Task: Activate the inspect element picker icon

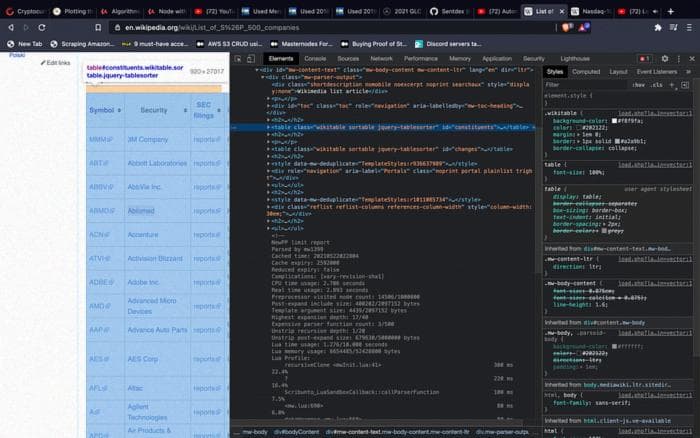Action: click(x=238, y=58)
